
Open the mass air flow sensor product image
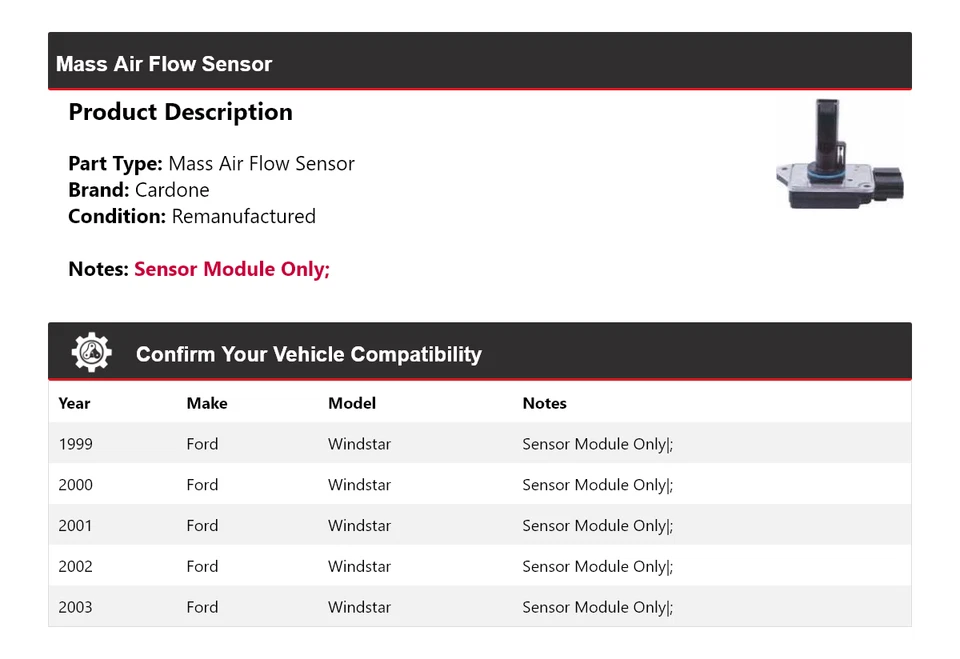point(842,153)
